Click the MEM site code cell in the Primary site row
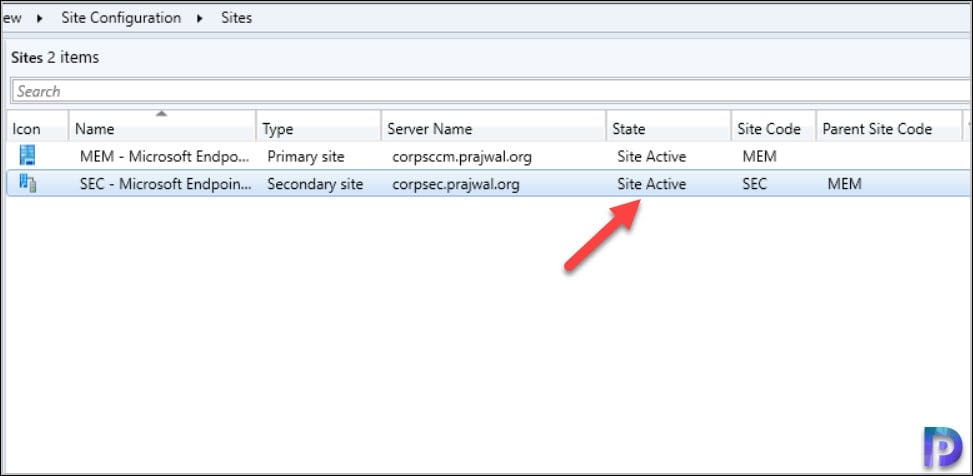This screenshot has width=973, height=476. (x=760, y=157)
